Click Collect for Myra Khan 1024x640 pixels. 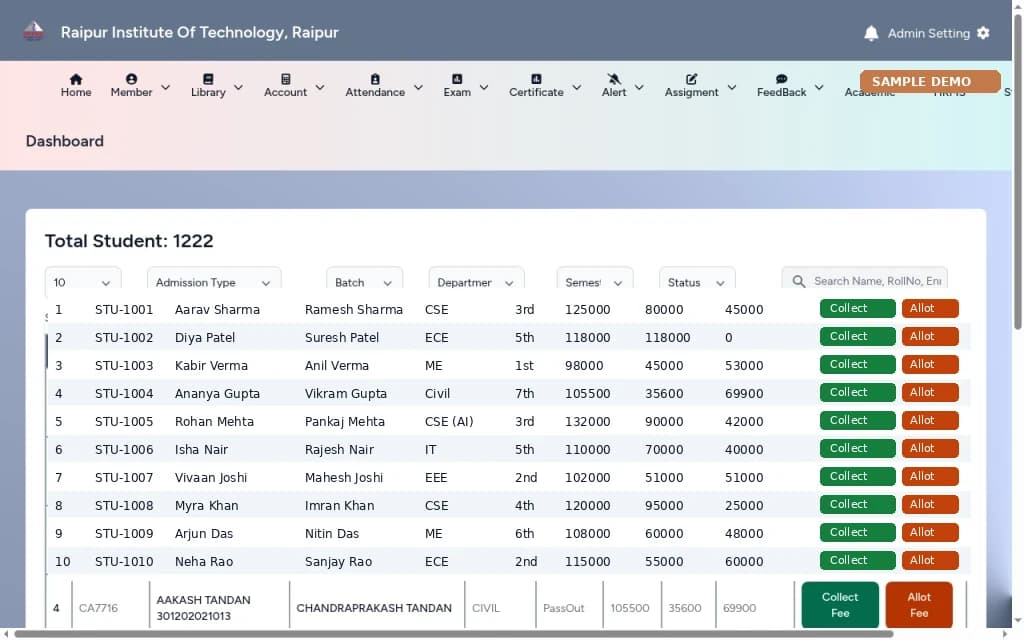pos(857,505)
